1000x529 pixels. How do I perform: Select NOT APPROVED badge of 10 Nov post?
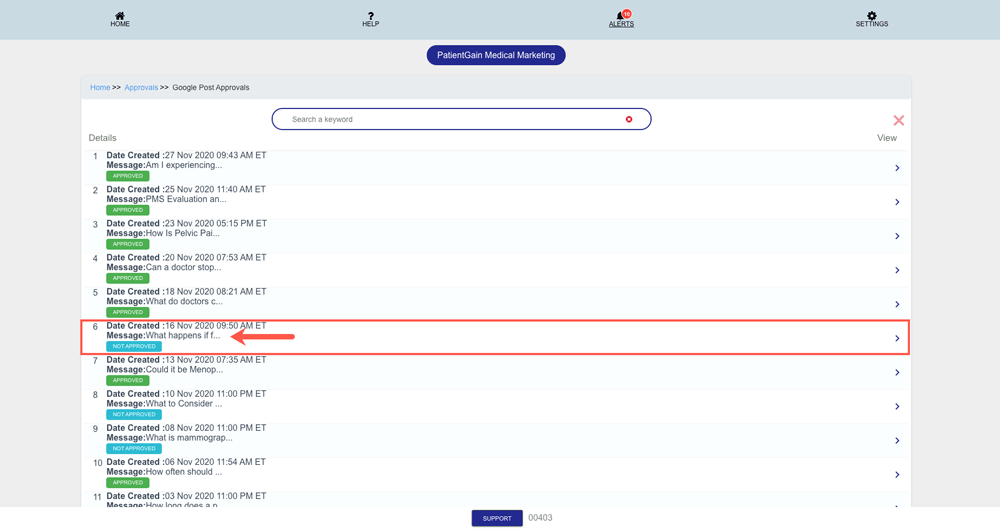134,414
